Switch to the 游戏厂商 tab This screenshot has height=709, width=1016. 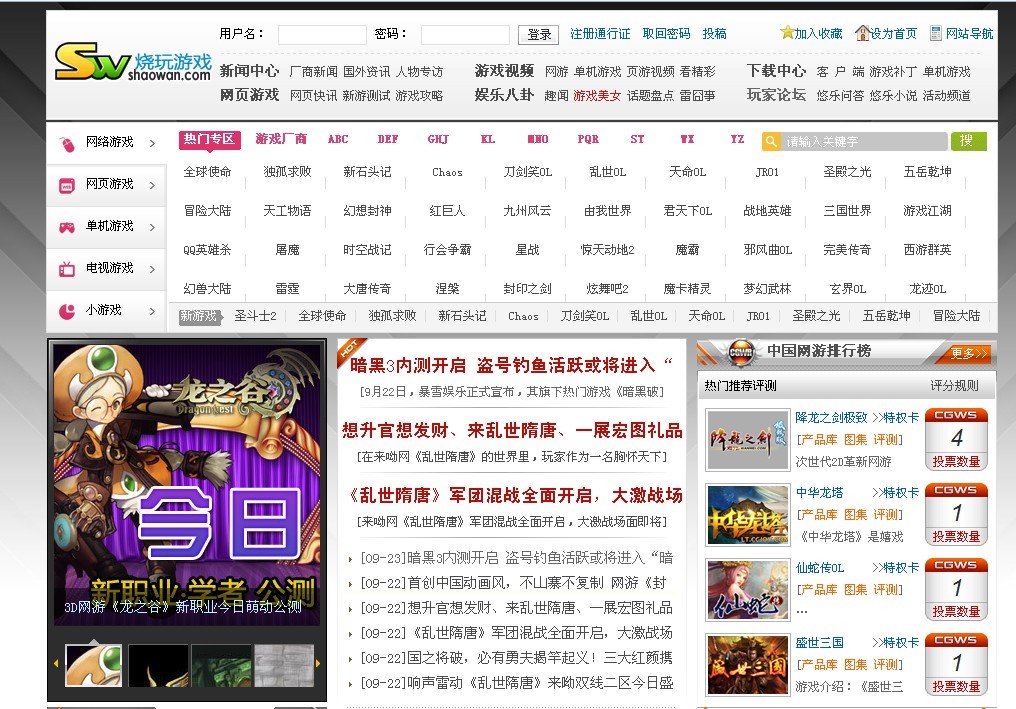click(281, 139)
